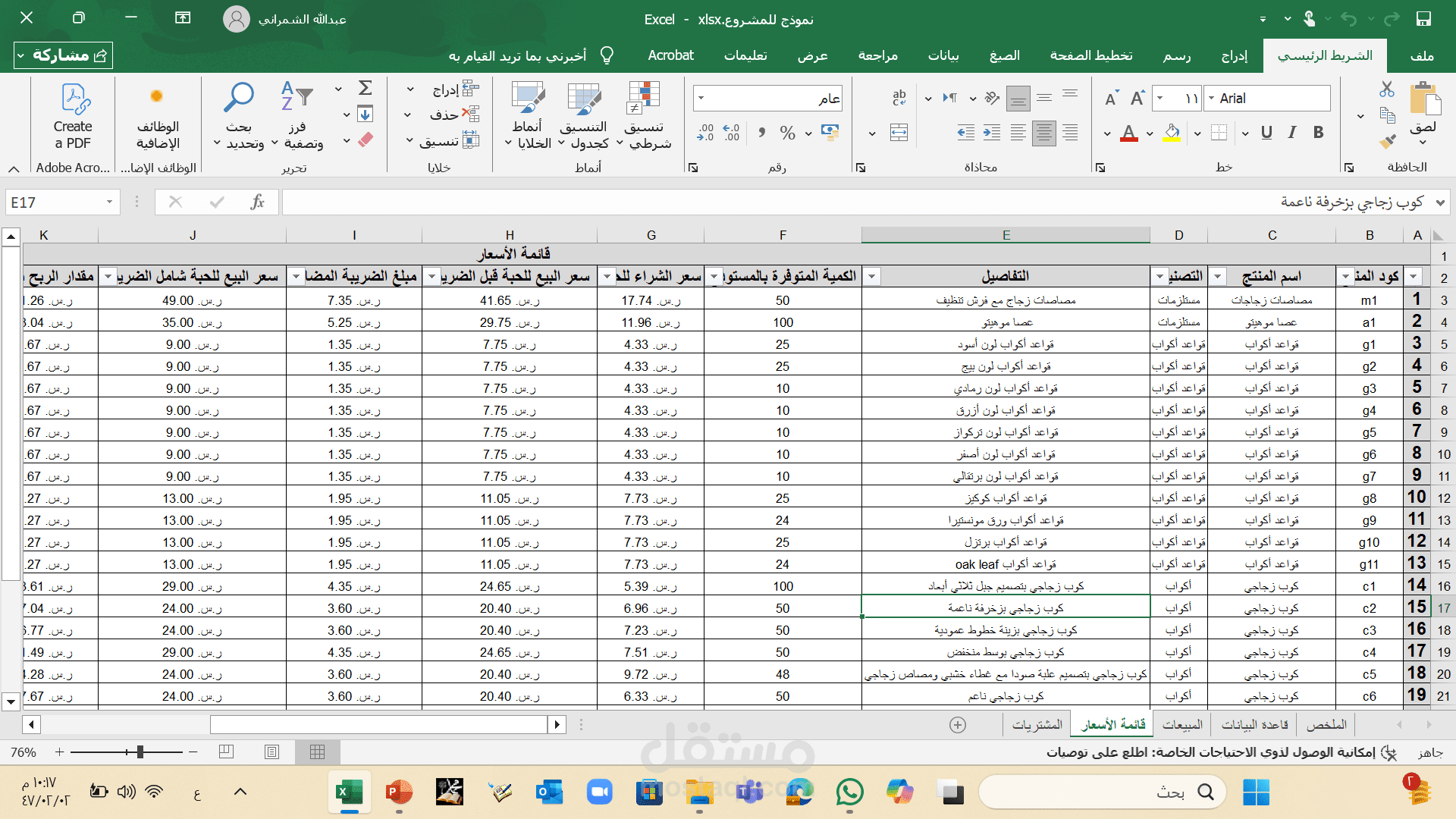Switch to the المبيعات sheet tab
This screenshot has height=819, width=1456.
1181,725
